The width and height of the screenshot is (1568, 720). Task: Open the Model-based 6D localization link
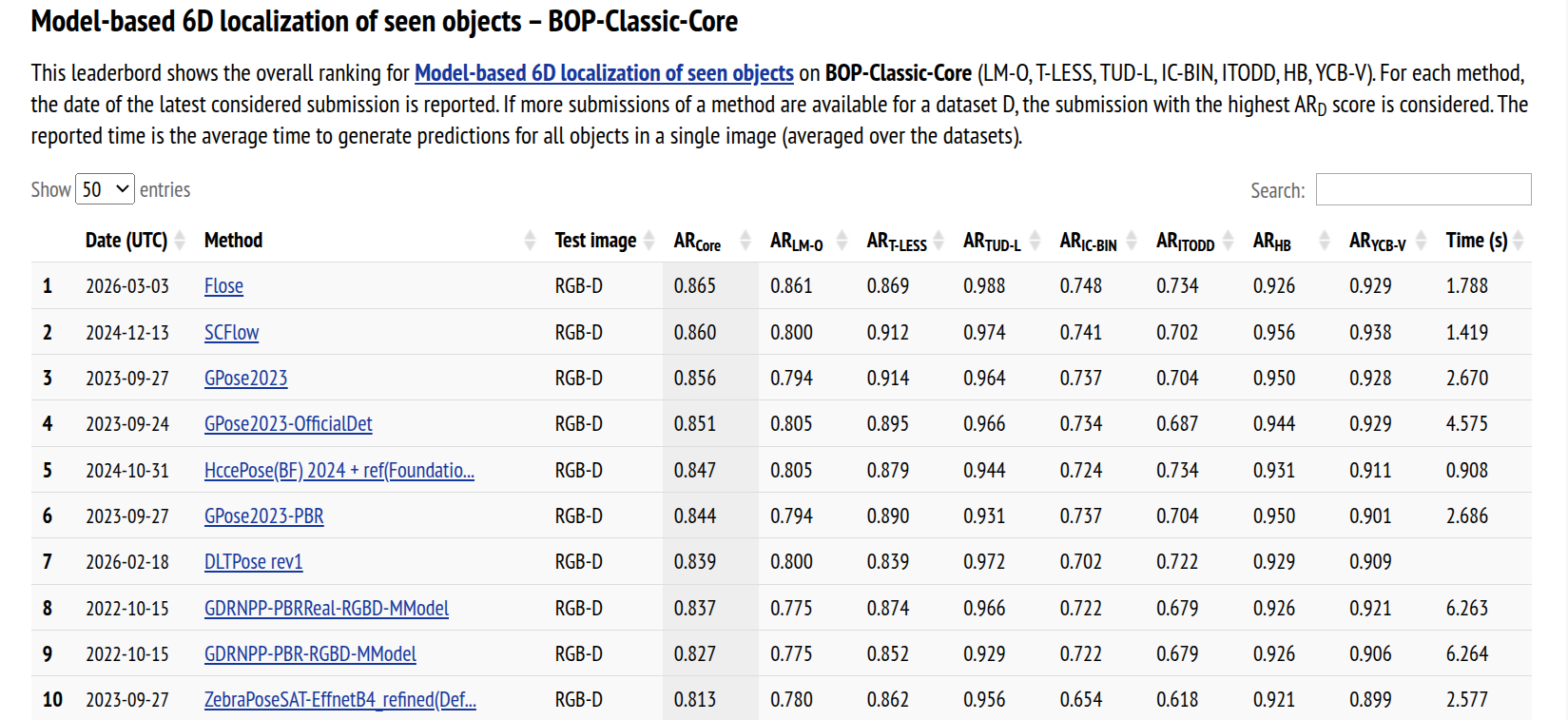603,72
